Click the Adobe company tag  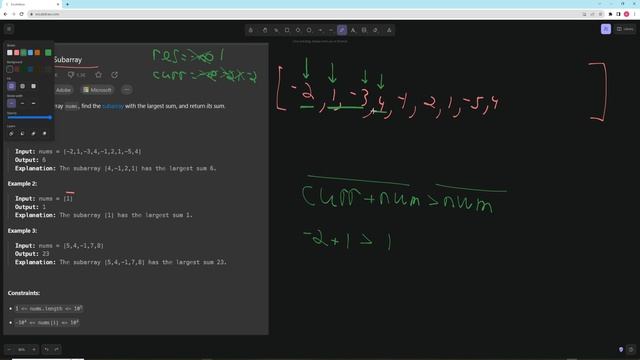click(63, 90)
